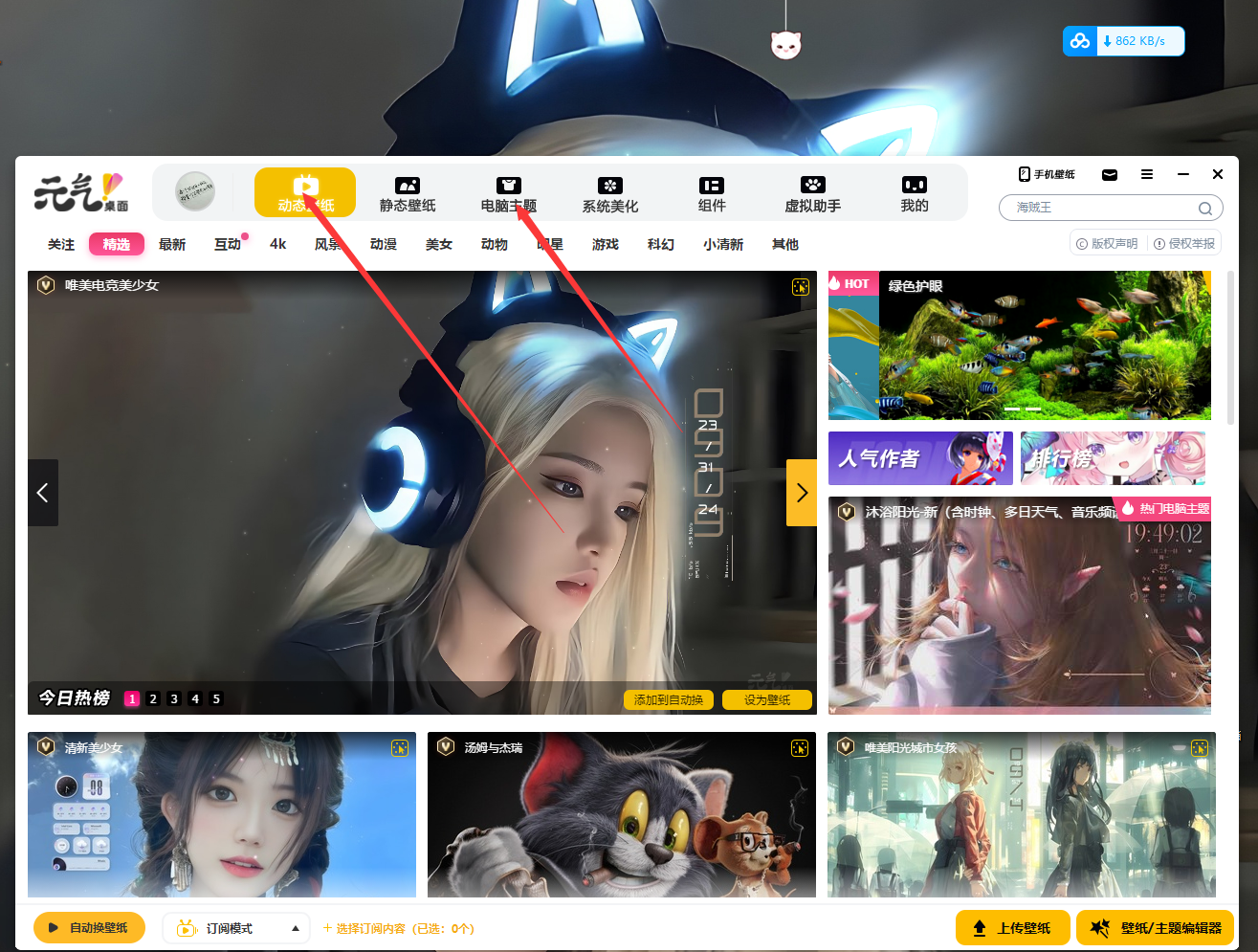Click the mail envelope icon
Image resolution: width=1258 pixels, height=952 pixels.
pos(1110,174)
